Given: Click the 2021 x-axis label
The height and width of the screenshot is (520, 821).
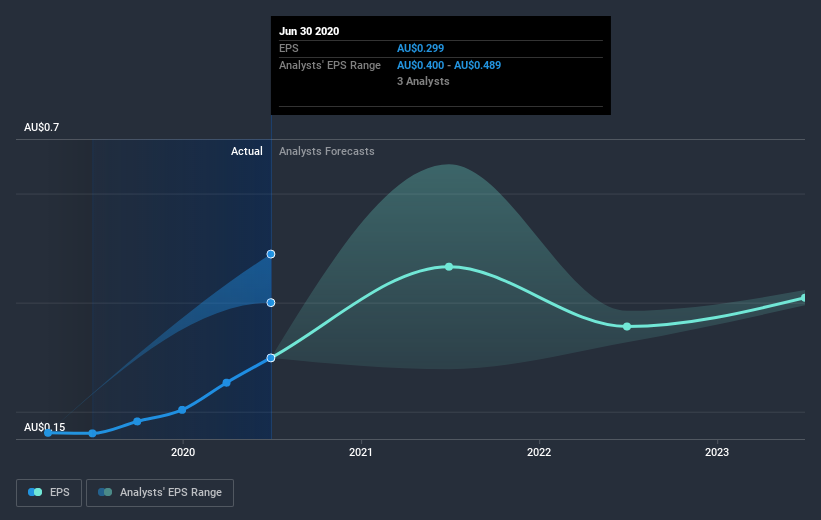Looking at the screenshot, I should [x=361, y=452].
